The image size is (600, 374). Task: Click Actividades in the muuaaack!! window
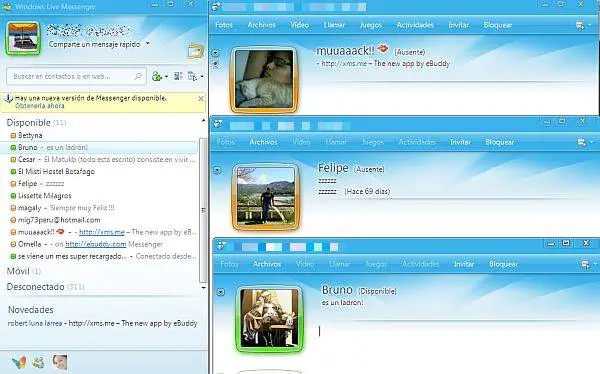click(415, 25)
